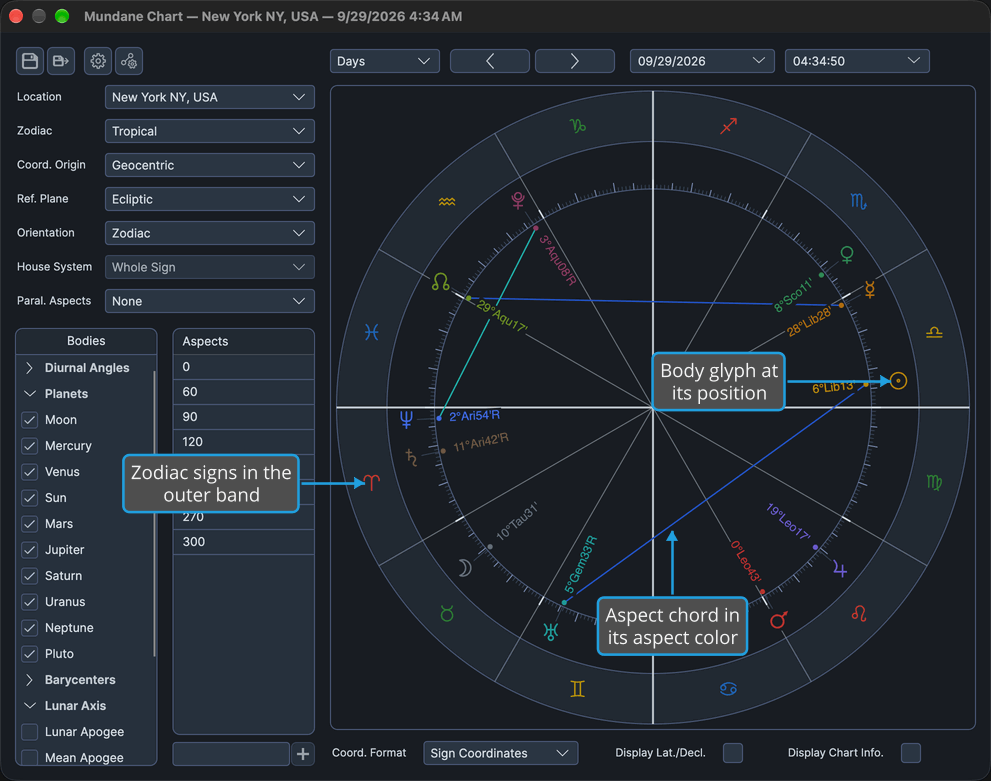This screenshot has height=781, width=991.
Task: Open the Coord. Origin Geocentric dropdown
Action: [210, 165]
